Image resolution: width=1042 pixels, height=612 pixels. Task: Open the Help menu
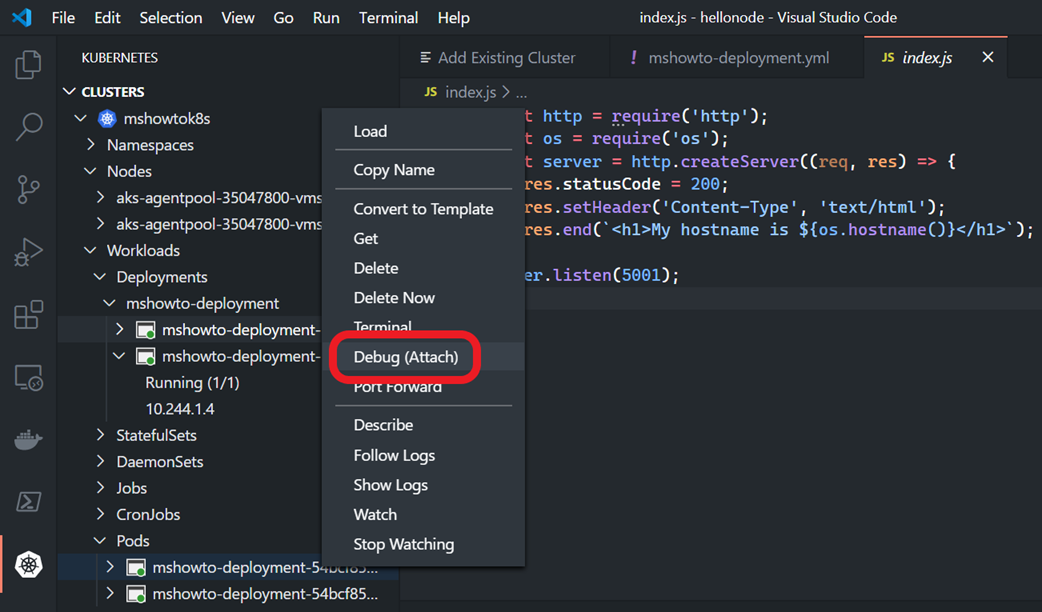tap(453, 17)
